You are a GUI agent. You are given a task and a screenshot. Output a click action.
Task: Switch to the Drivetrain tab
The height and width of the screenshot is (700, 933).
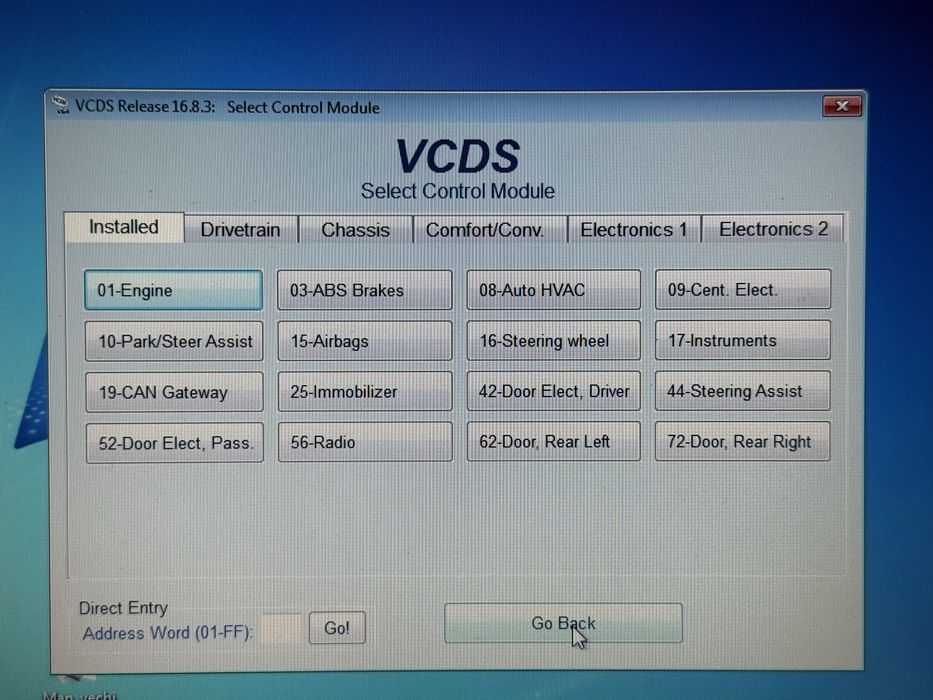[240, 230]
